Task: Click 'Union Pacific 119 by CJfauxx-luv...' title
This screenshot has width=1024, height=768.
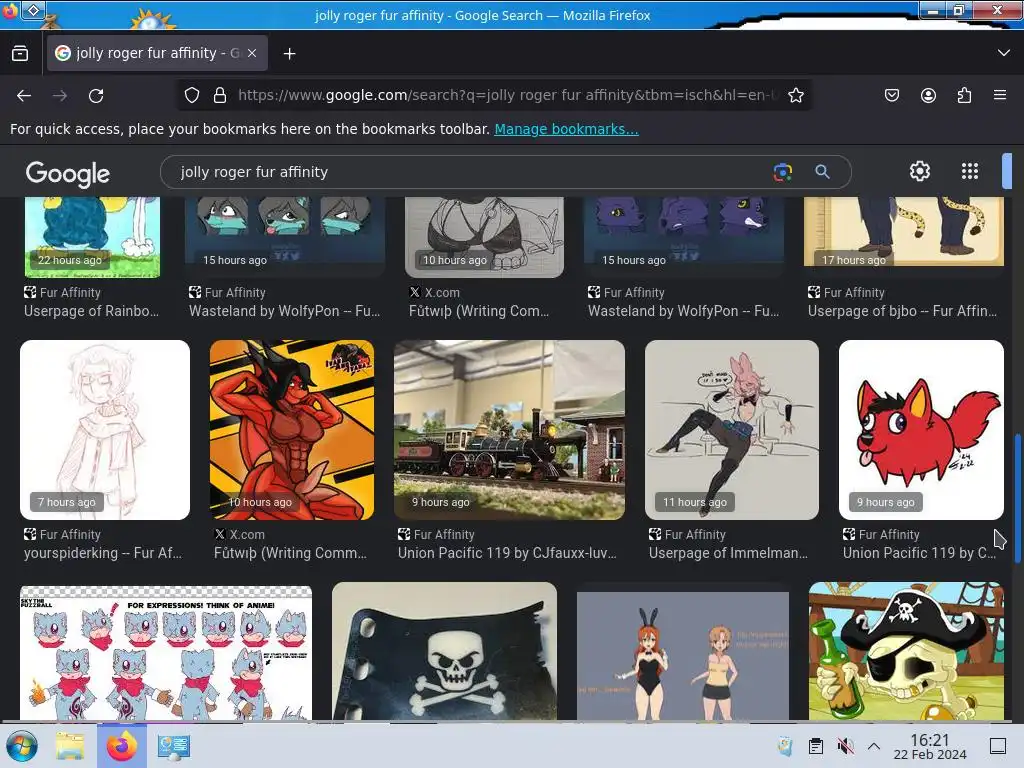Action: coord(507,553)
